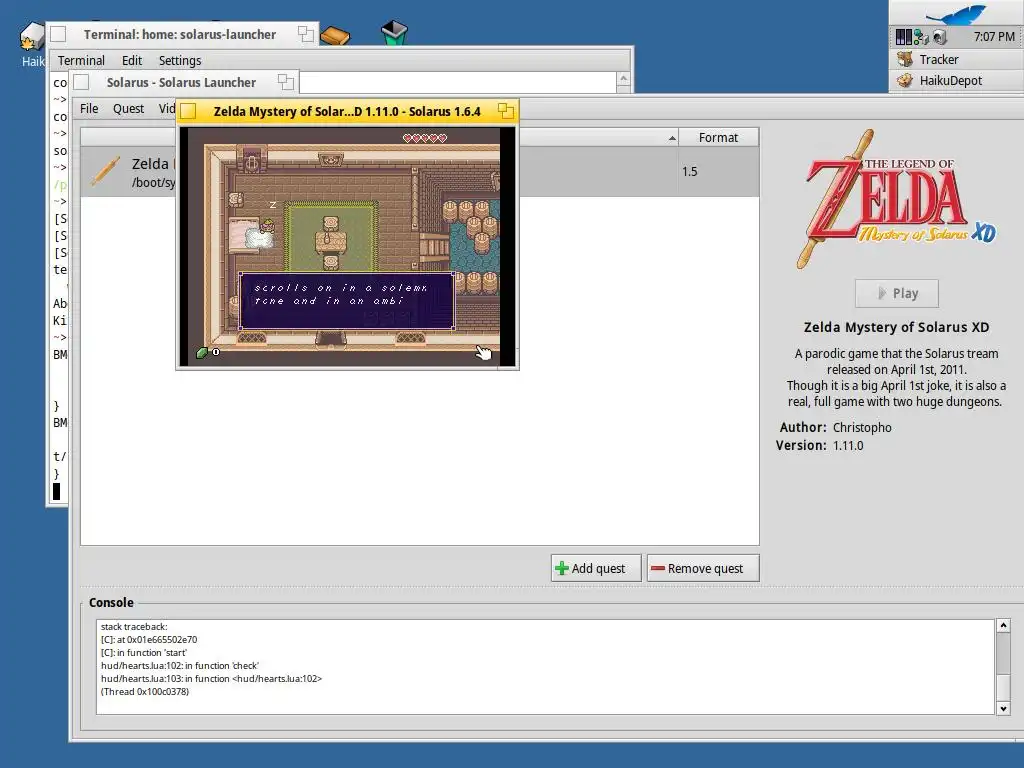Click the sort arrow in the quest list header
The width and height of the screenshot is (1024, 768).
(672, 138)
